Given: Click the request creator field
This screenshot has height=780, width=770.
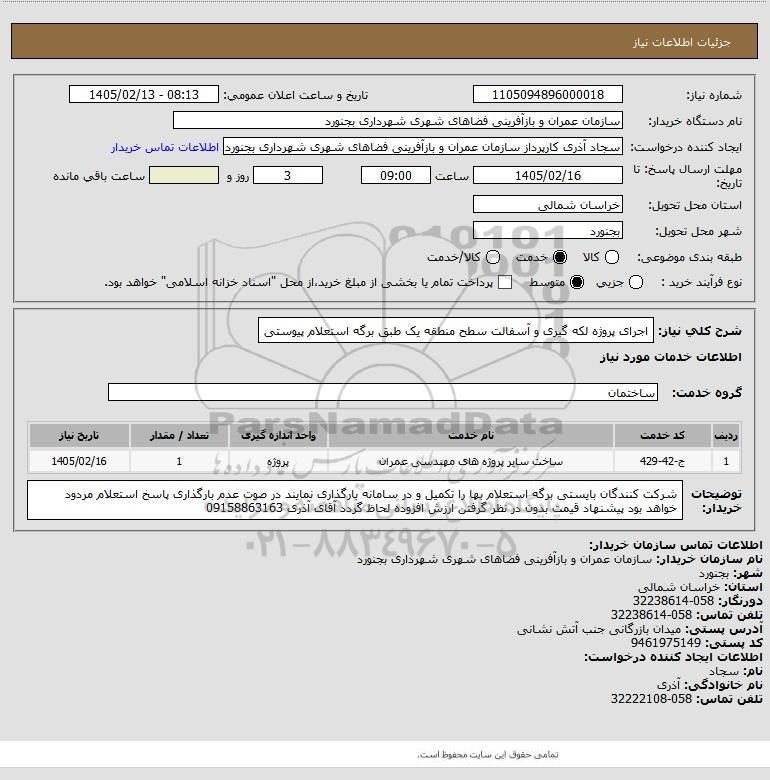Looking at the screenshot, I should [423, 147].
